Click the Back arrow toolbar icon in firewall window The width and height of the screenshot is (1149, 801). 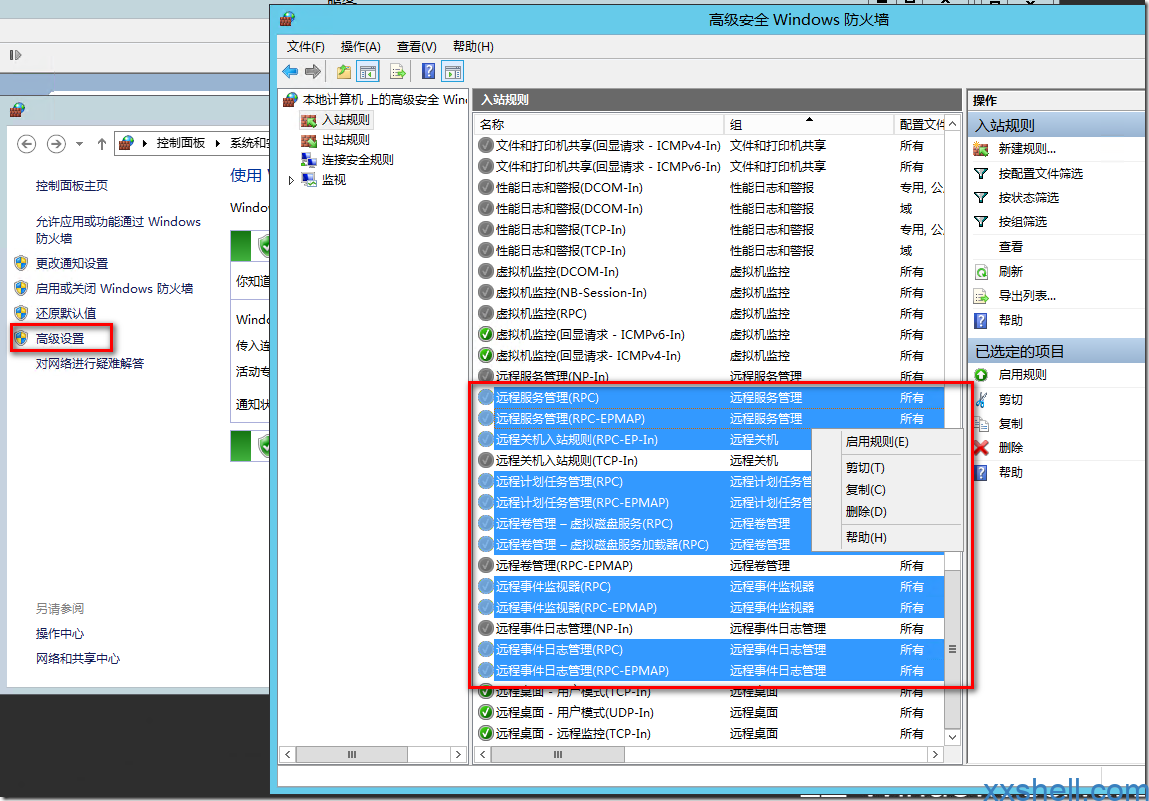pyautogui.click(x=290, y=72)
